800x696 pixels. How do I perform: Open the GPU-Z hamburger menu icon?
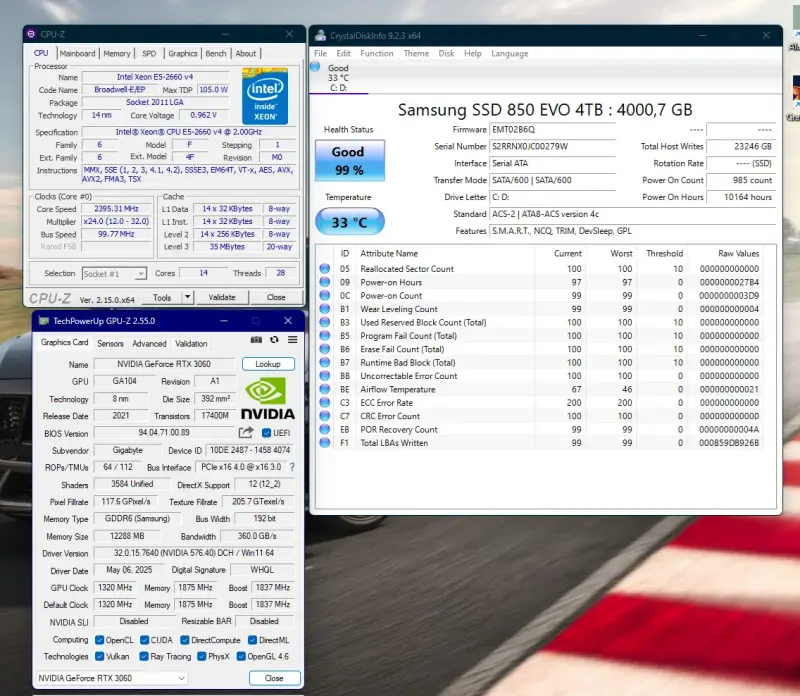292,340
